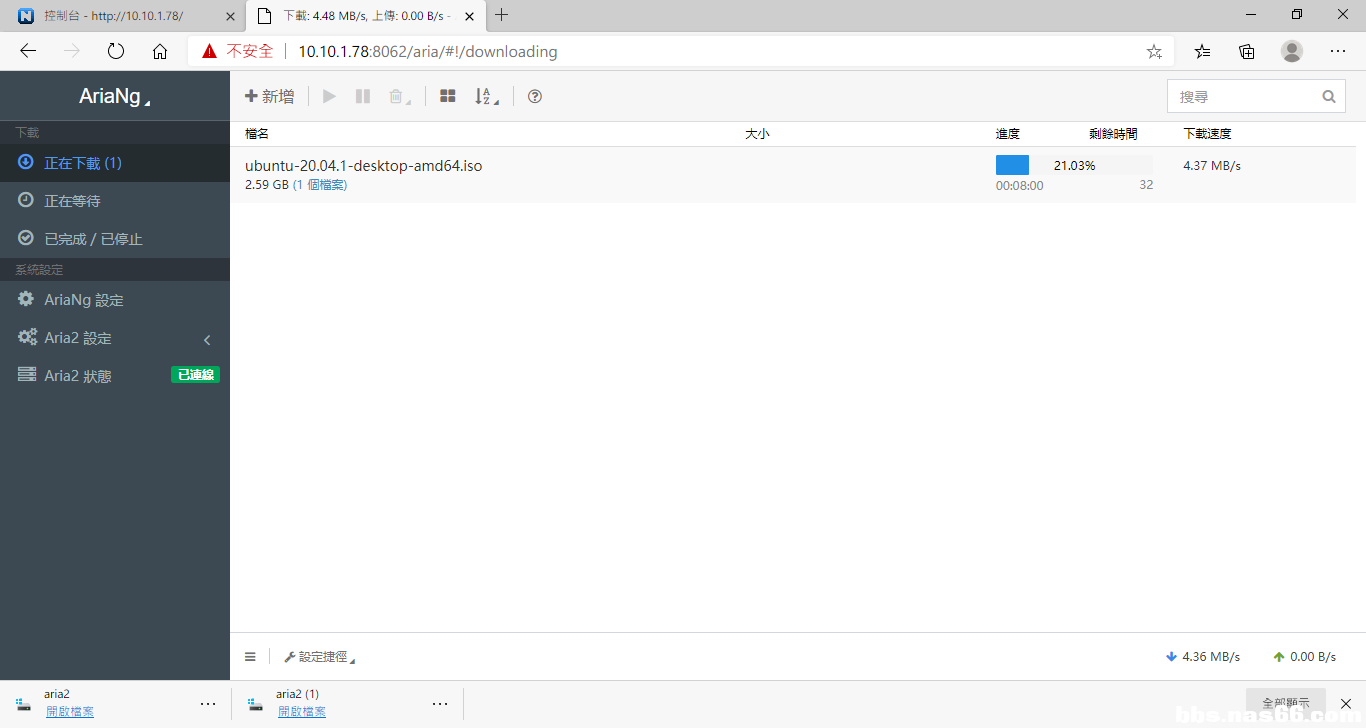The width and height of the screenshot is (1366, 728).
Task: Click the global upload speed indicator
Action: pyautogui.click(x=1304, y=657)
